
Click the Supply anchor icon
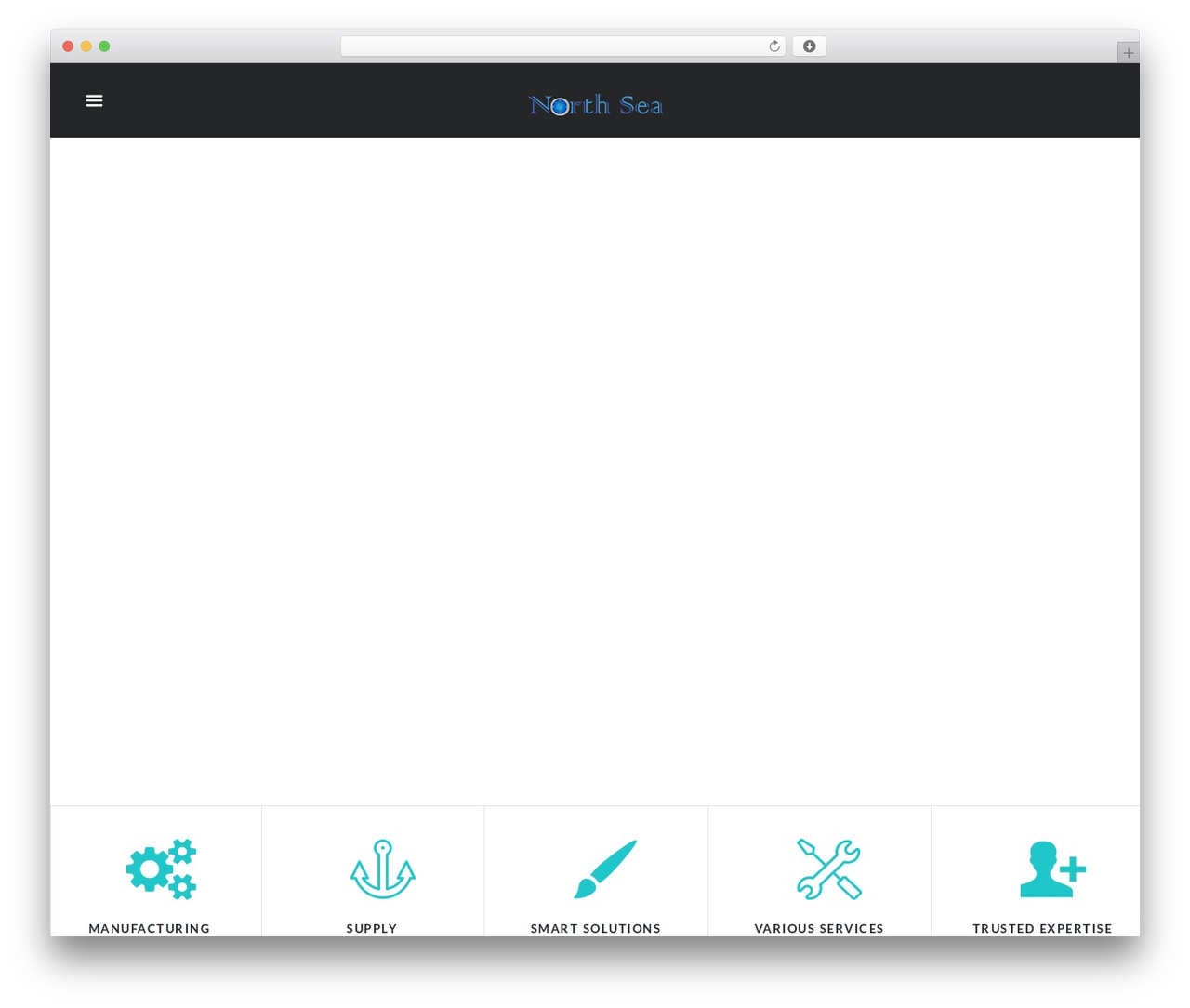[x=382, y=869]
